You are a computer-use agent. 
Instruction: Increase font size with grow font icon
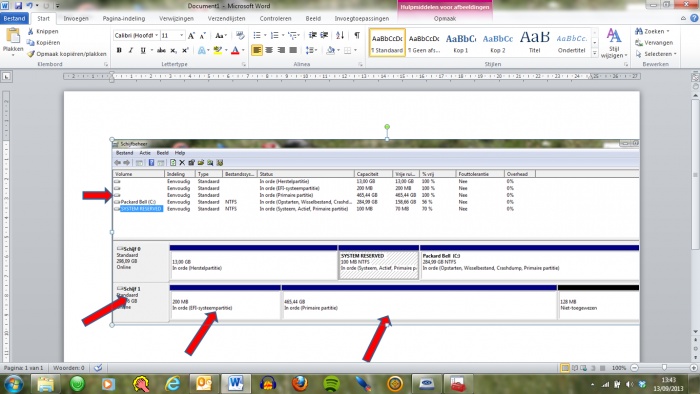pyautogui.click(x=191, y=36)
